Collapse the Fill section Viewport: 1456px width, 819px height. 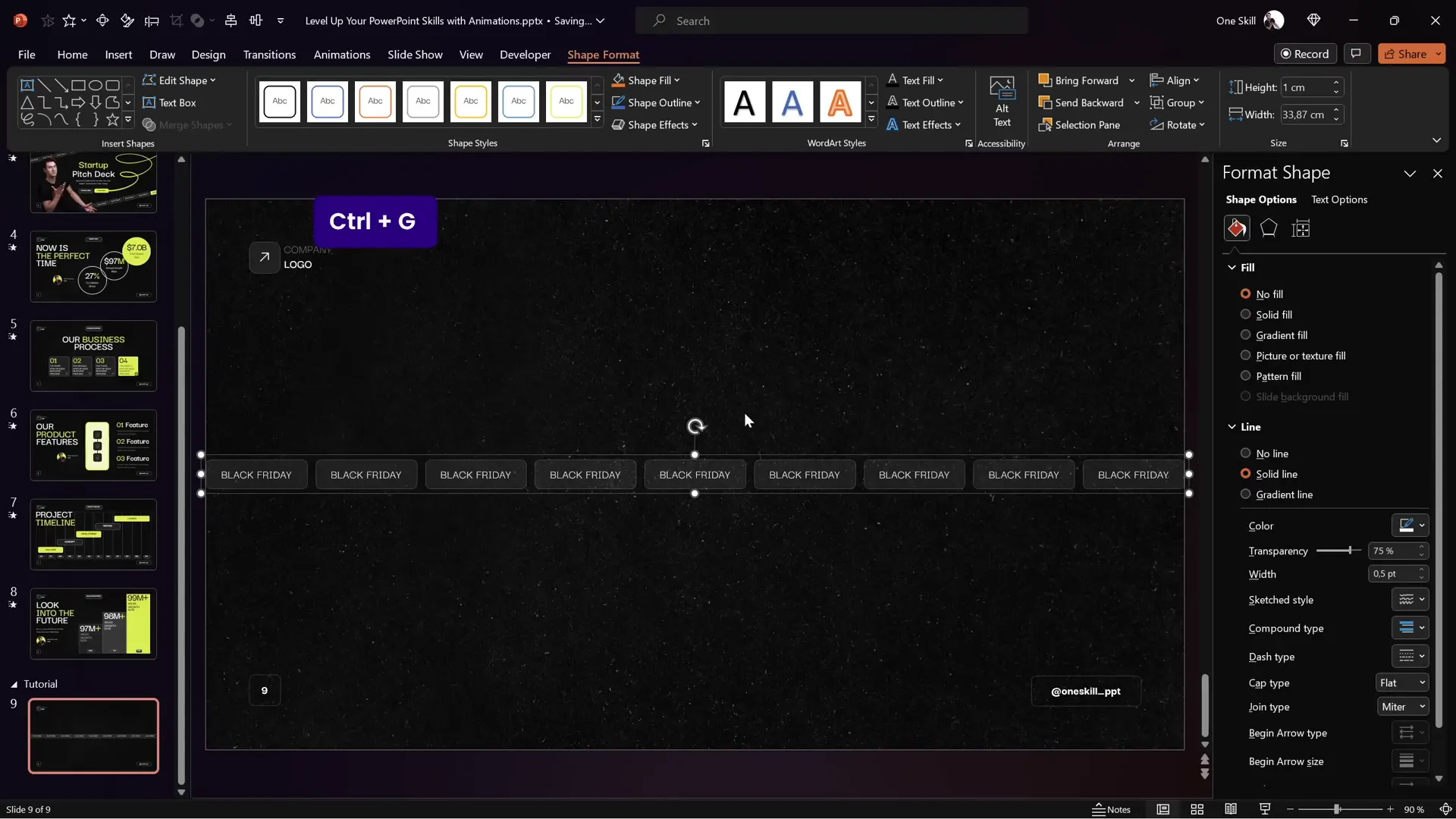tap(1232, 268)
